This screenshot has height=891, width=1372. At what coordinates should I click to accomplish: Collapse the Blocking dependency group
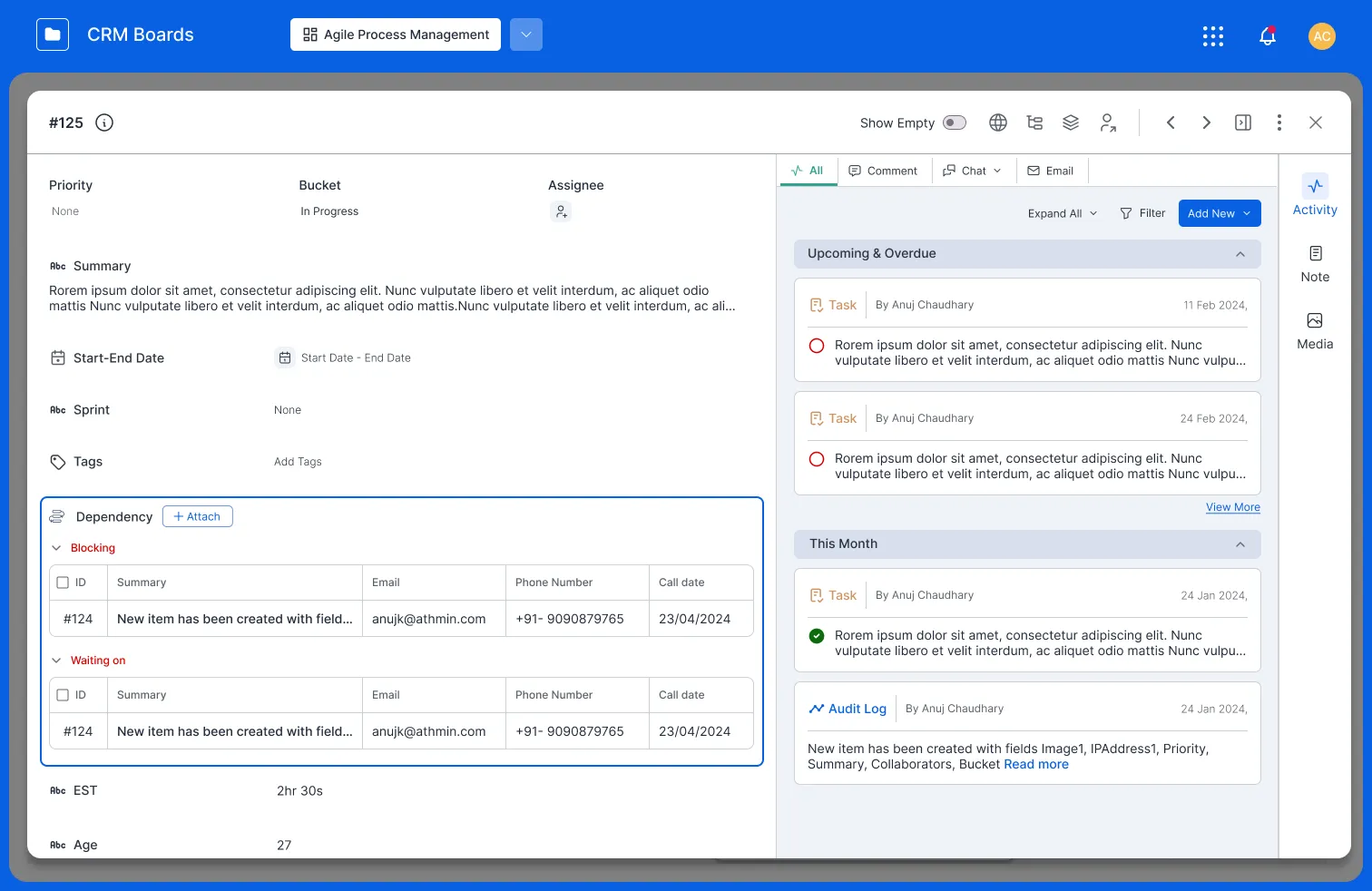56,548
